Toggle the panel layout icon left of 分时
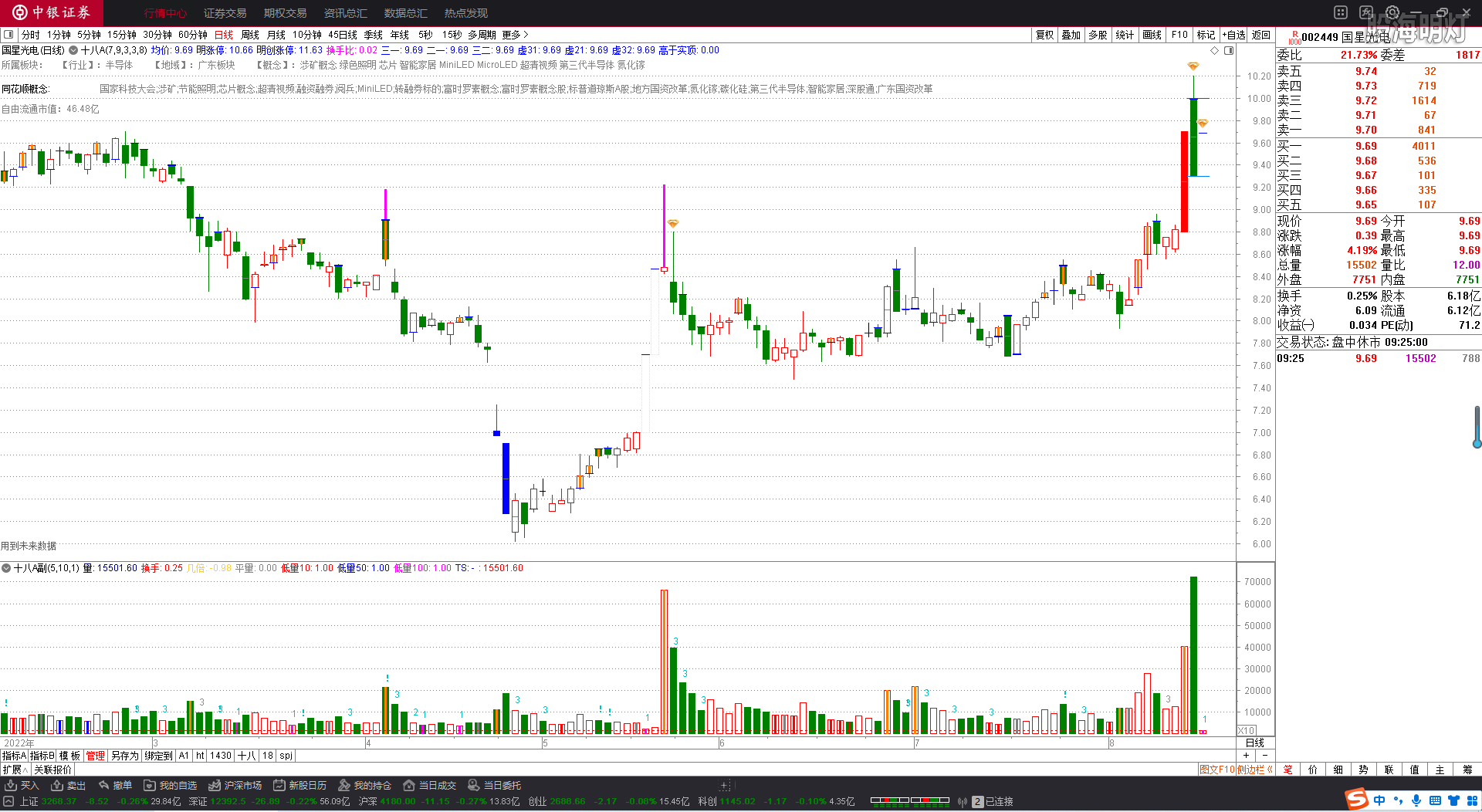Viewport: 1482px width, 812px height. (x=8, y=35)
